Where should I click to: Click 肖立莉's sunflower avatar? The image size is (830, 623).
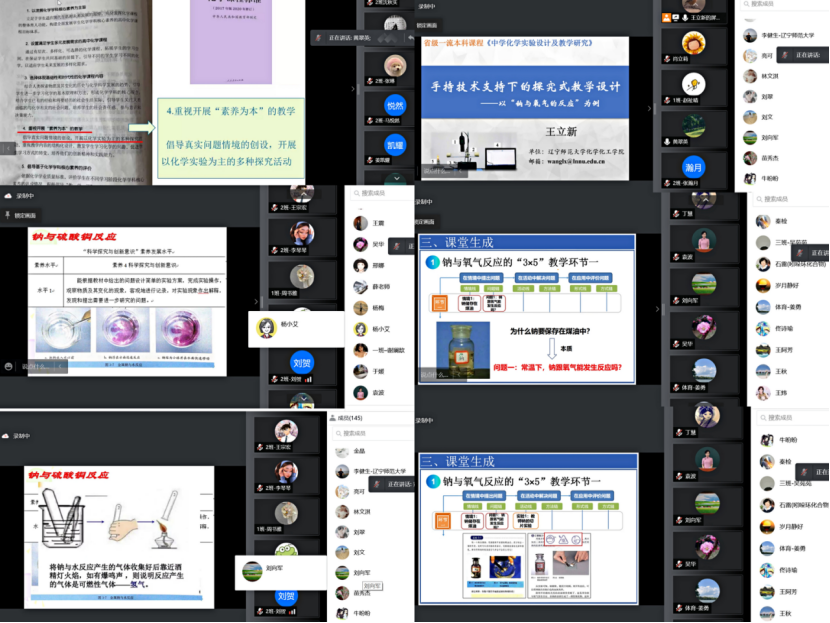pyautogui.click(x=694, y=44)
